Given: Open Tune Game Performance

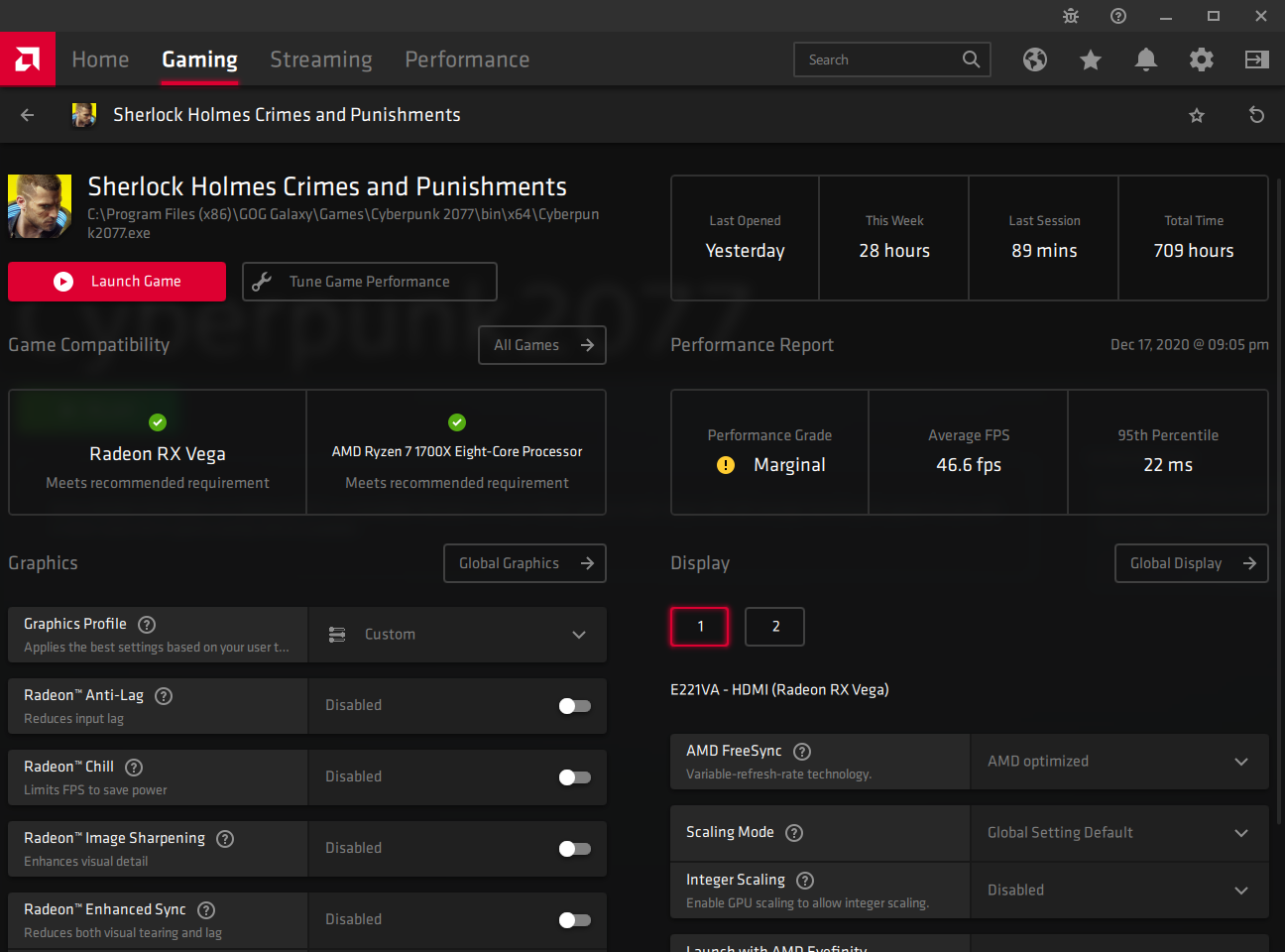Looking at the screenshot, I should point(370,282).
